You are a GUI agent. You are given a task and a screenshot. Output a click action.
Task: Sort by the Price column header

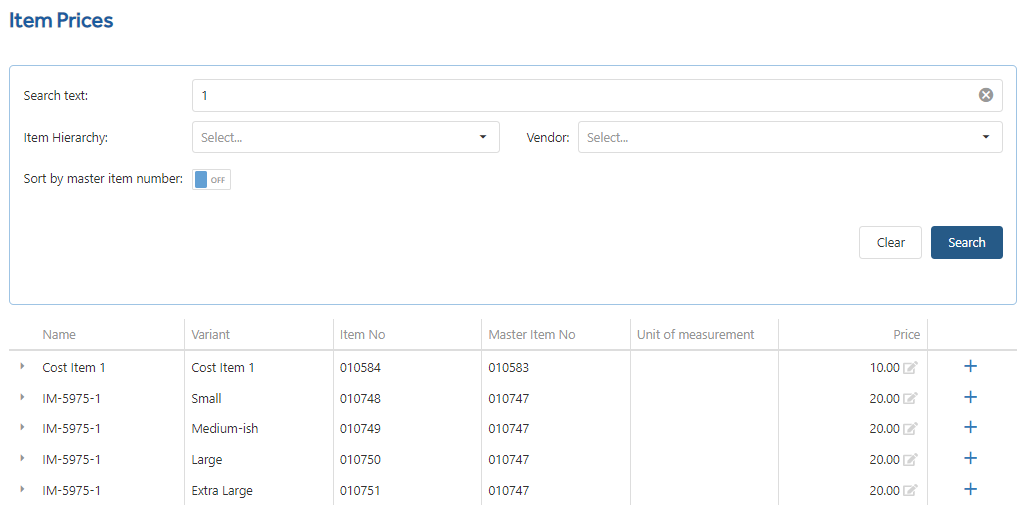(906, 335)
